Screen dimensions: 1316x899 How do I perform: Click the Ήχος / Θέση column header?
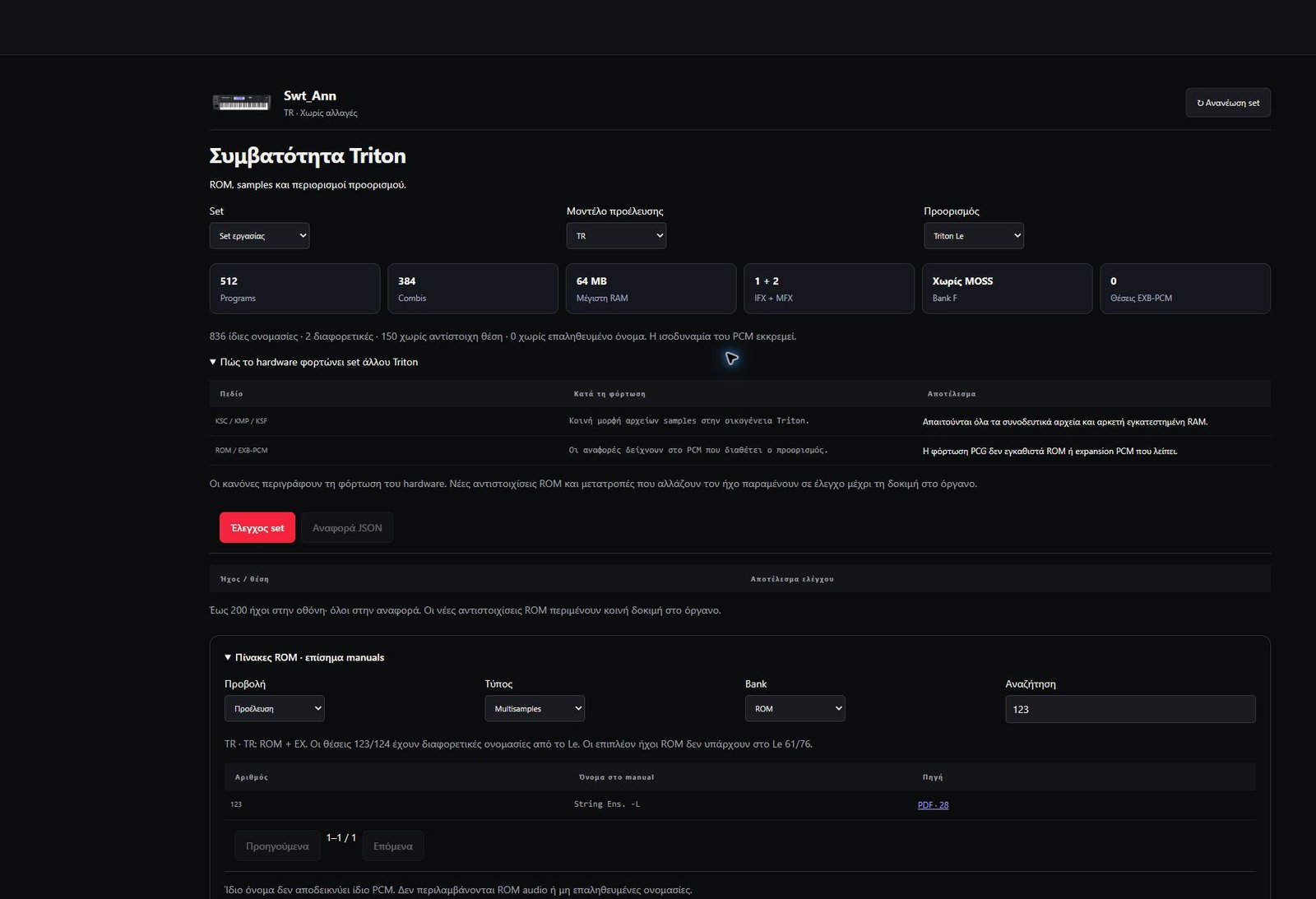point(244,579)
